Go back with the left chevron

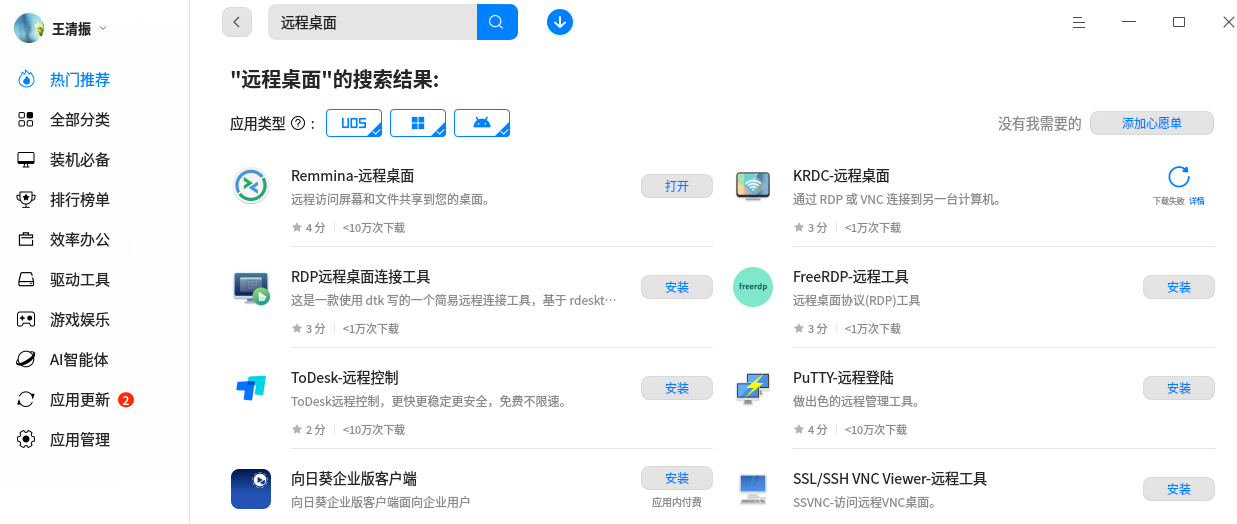click(x=237, y=22)
